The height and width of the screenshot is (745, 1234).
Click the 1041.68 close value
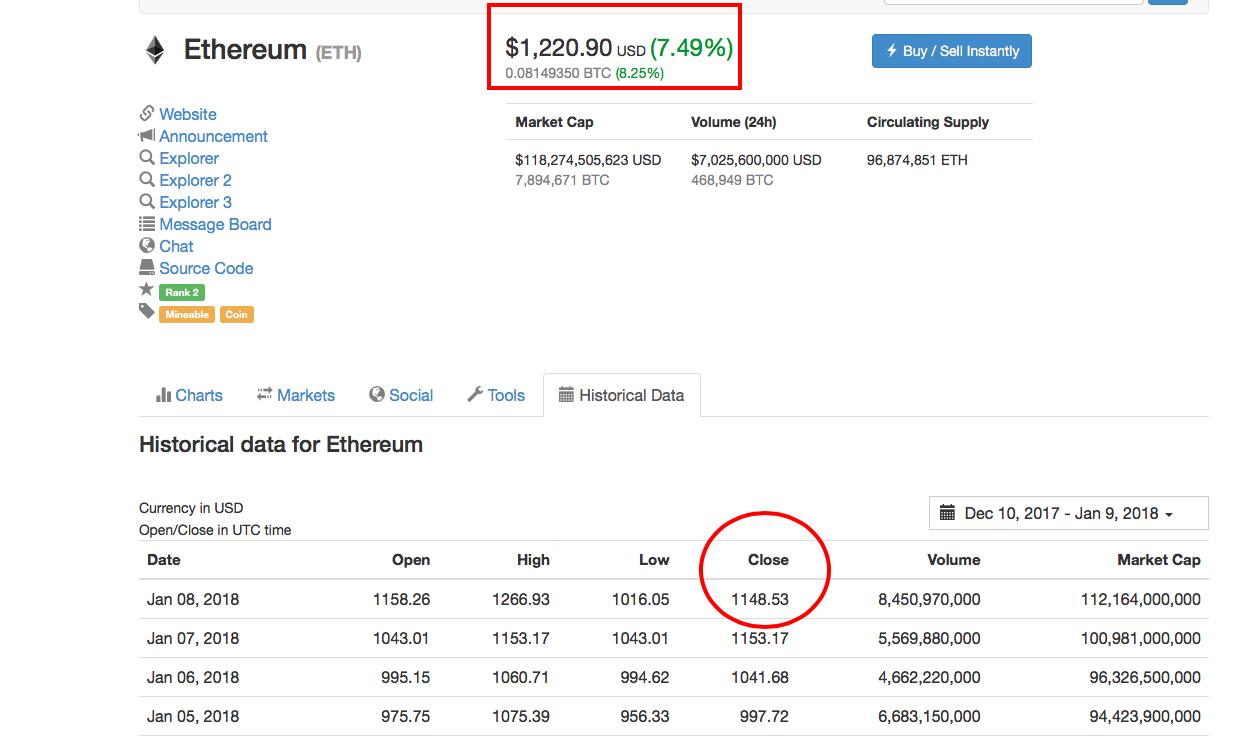pos(760,677)
